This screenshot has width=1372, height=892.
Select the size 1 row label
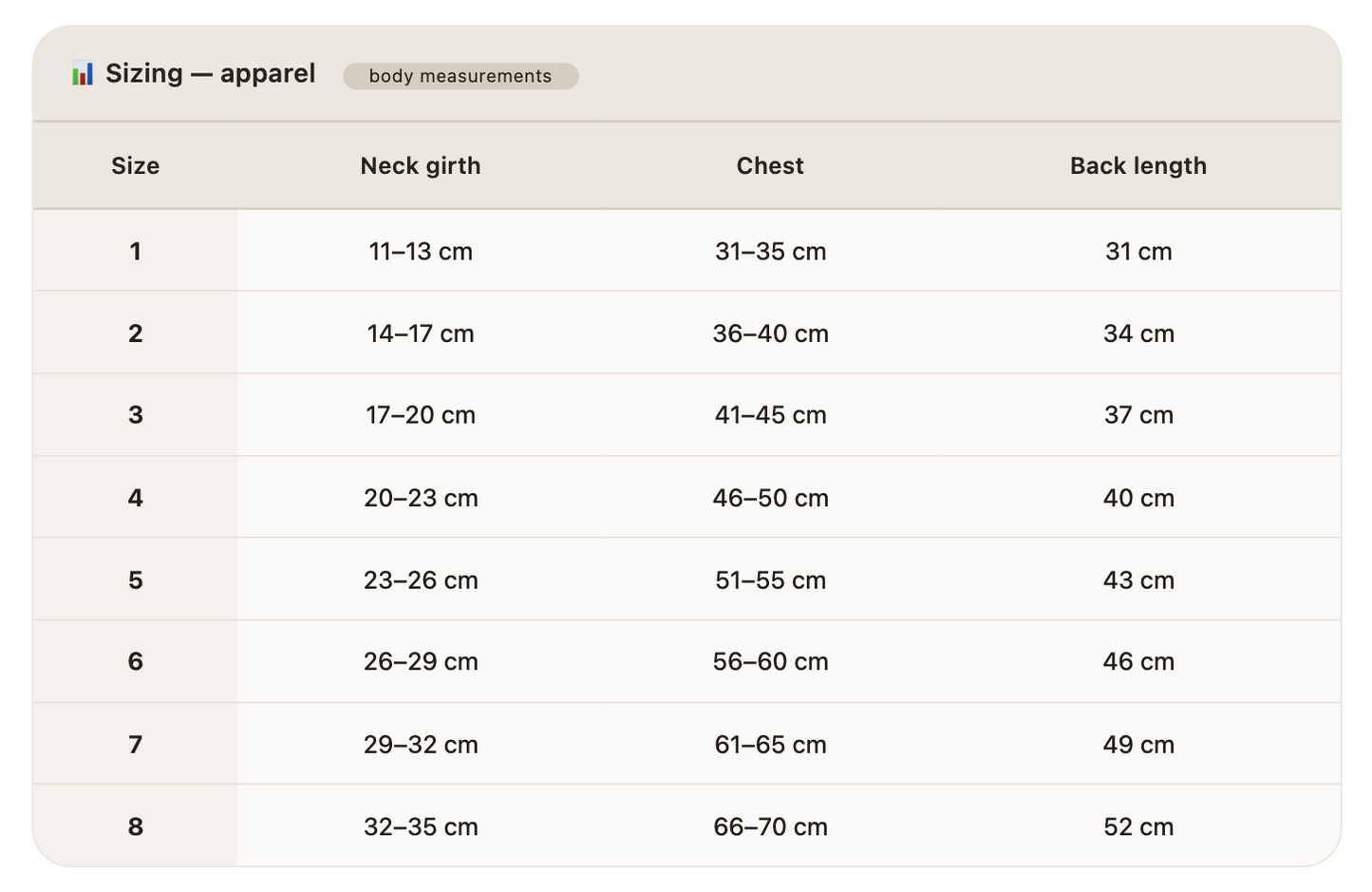coord(135,251)
